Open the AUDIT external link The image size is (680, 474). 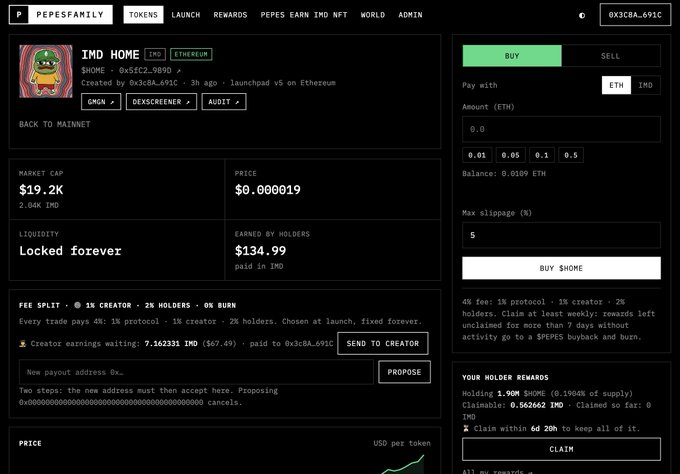coord(224,101)
